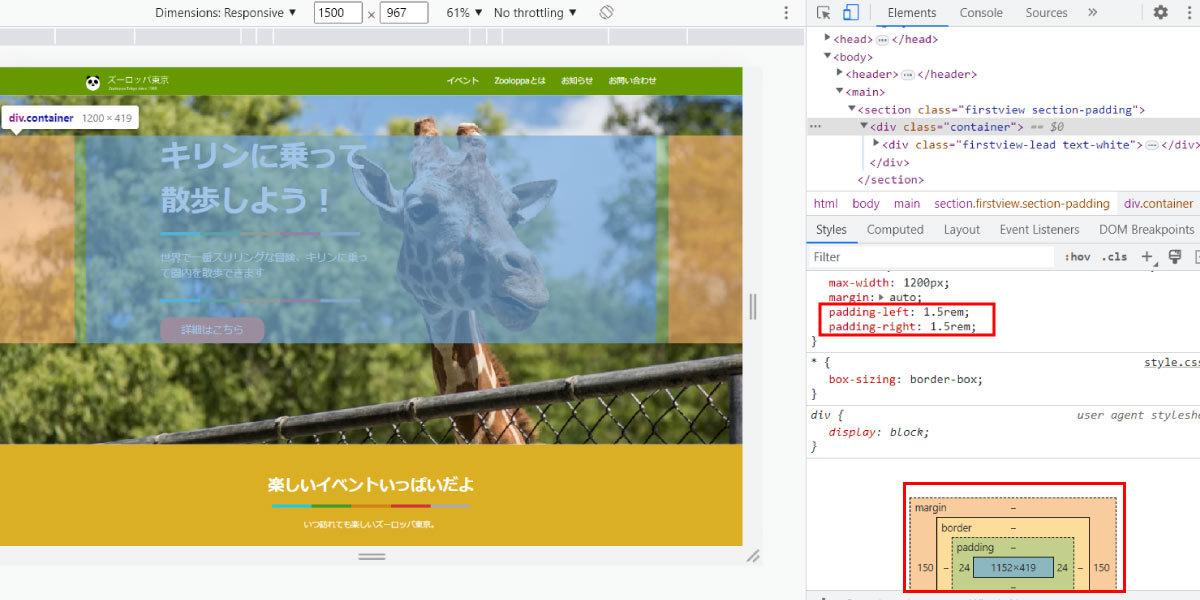Image resolution: width=1200 pixels, height=600 pixels.
Task: Click the Zooloppaとは nav link
Action: [520, 81]
